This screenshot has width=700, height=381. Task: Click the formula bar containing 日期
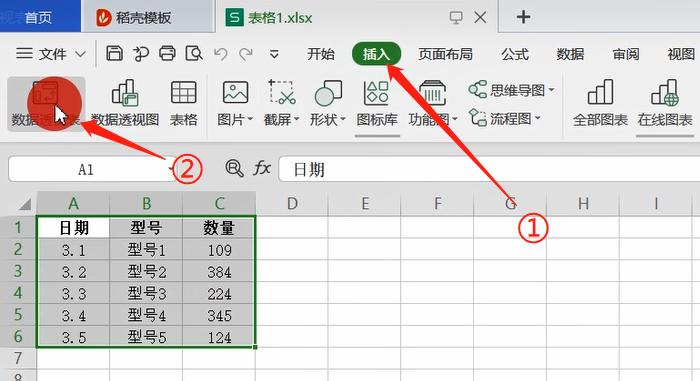[489, 169]
